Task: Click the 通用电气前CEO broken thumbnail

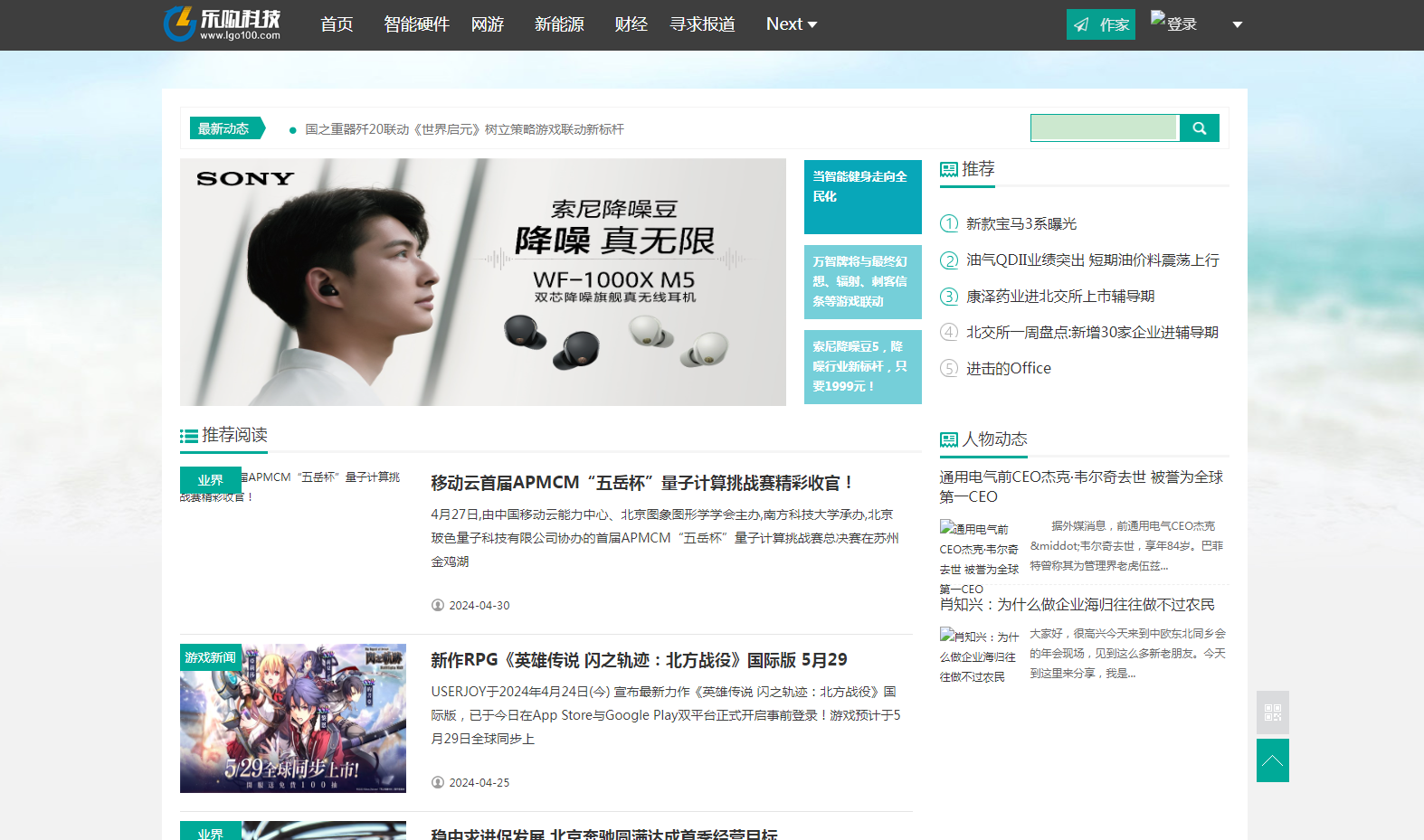Action: 980,559
